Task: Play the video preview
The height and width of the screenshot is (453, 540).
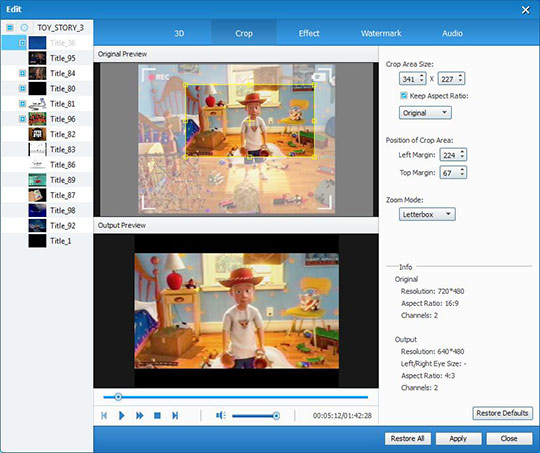Action: (x=122, y=416)
